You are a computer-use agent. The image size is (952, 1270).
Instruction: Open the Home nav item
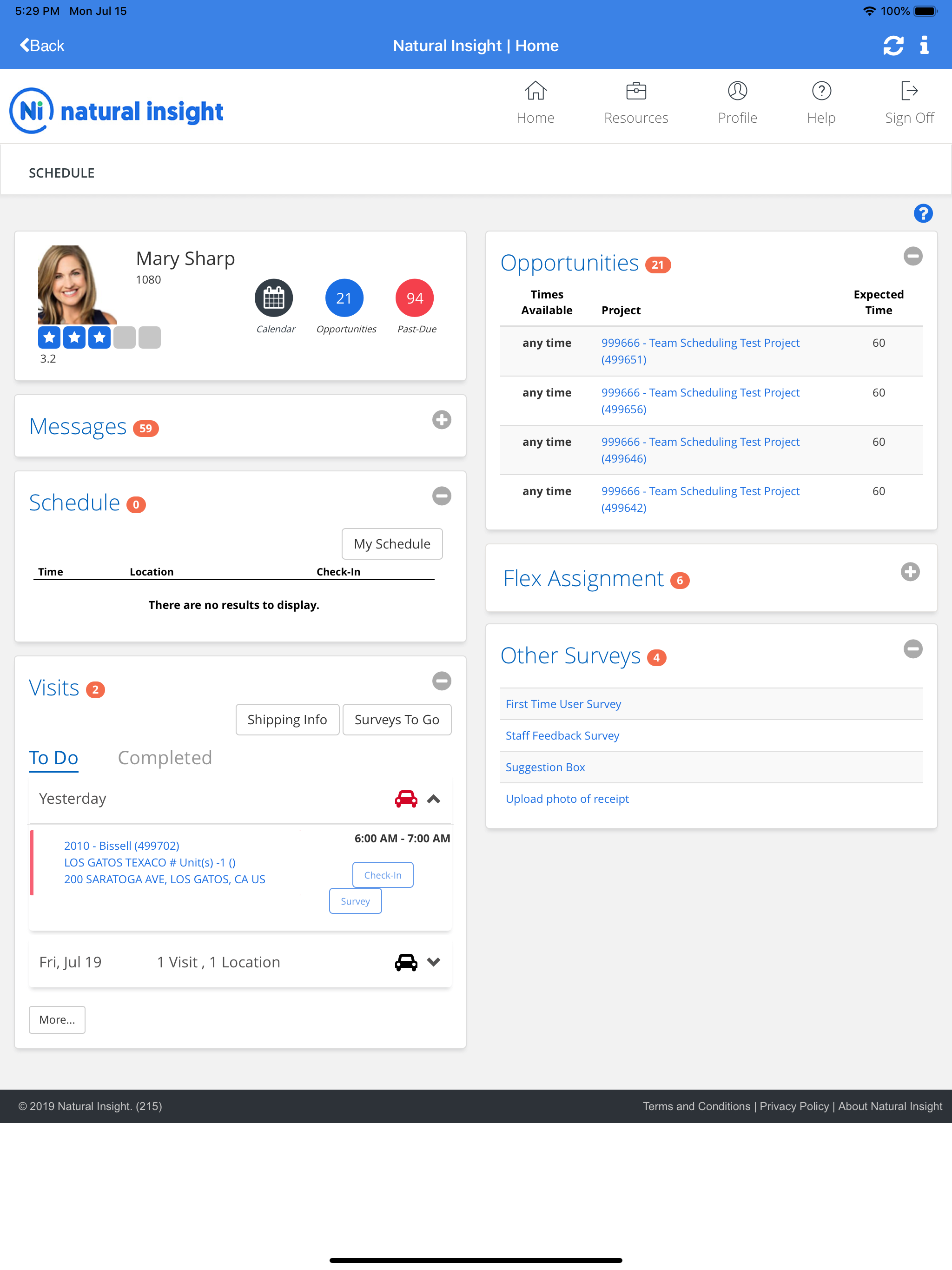coord(535,103)
